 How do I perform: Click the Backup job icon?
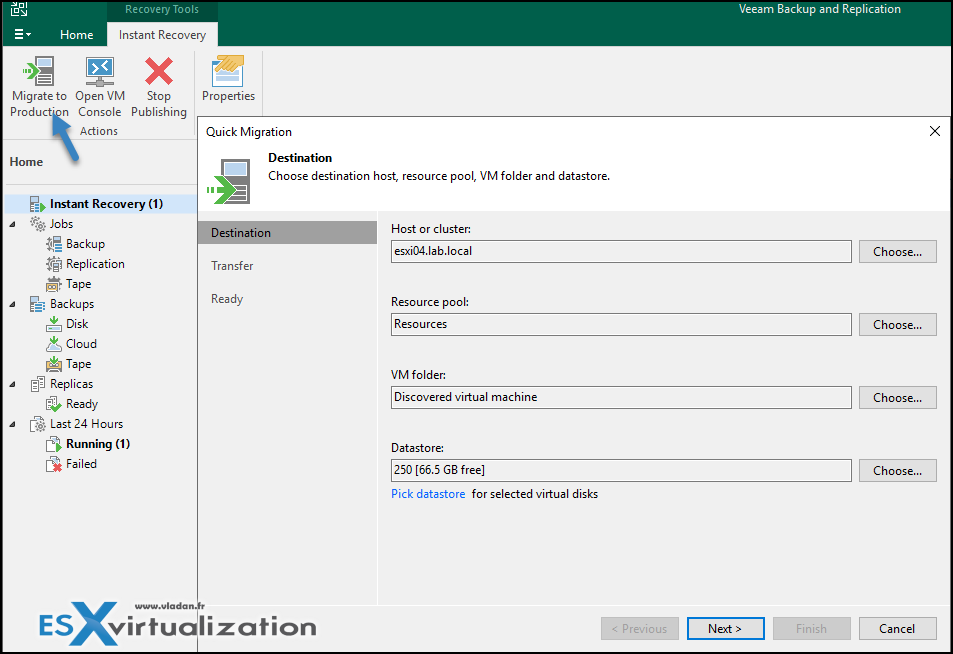click(54, 244)
